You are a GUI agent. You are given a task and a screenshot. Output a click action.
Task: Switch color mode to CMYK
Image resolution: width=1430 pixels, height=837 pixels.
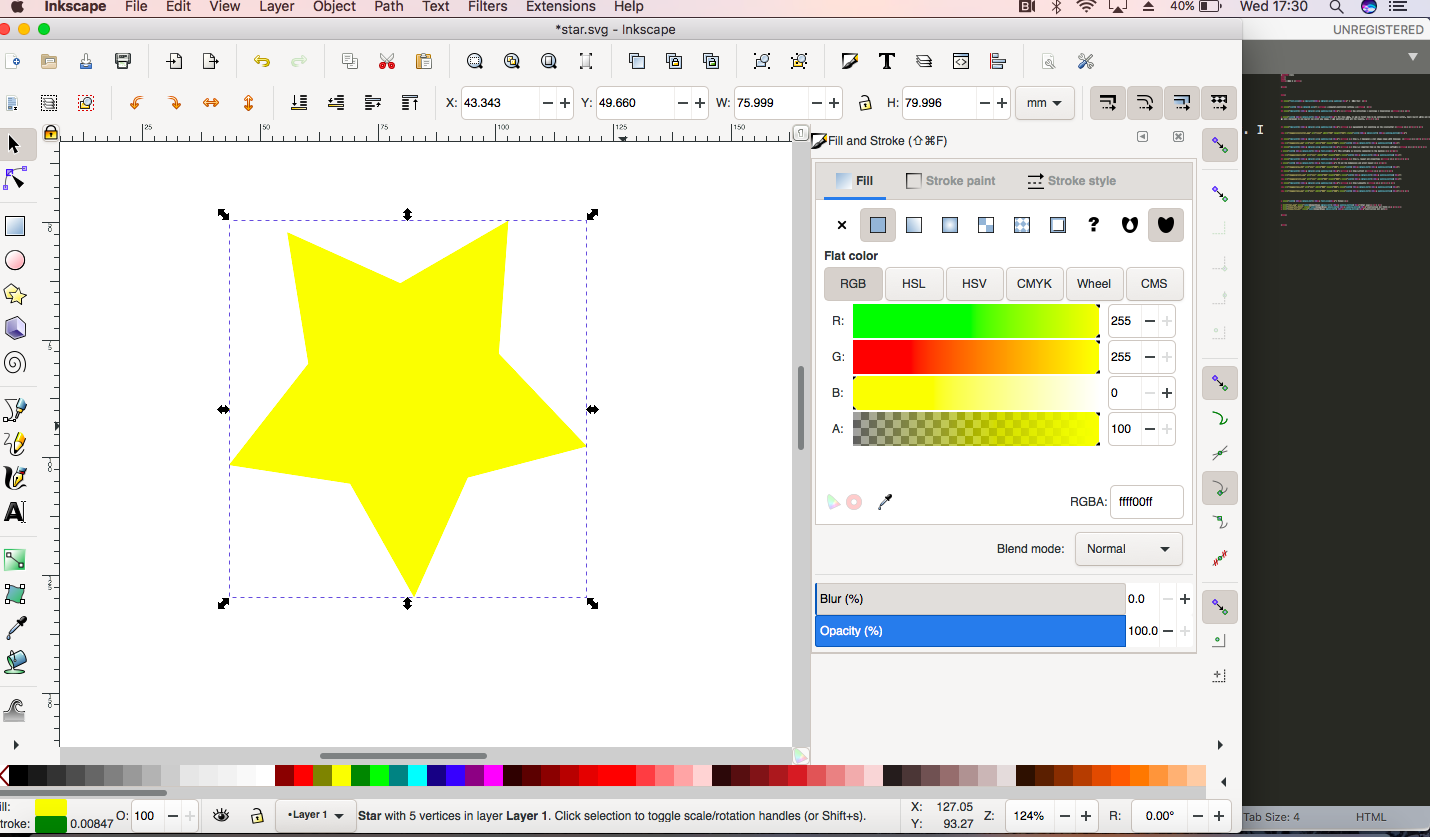point(1034,284)
